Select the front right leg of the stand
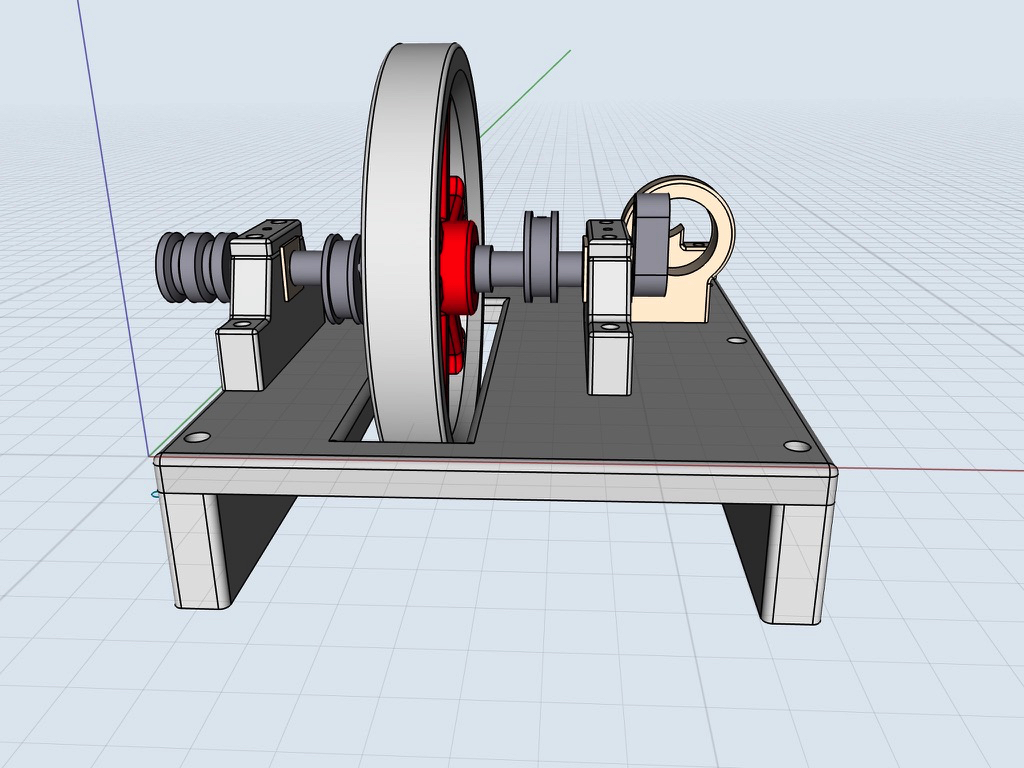The image size is (1024, 768). click(795, 564)
